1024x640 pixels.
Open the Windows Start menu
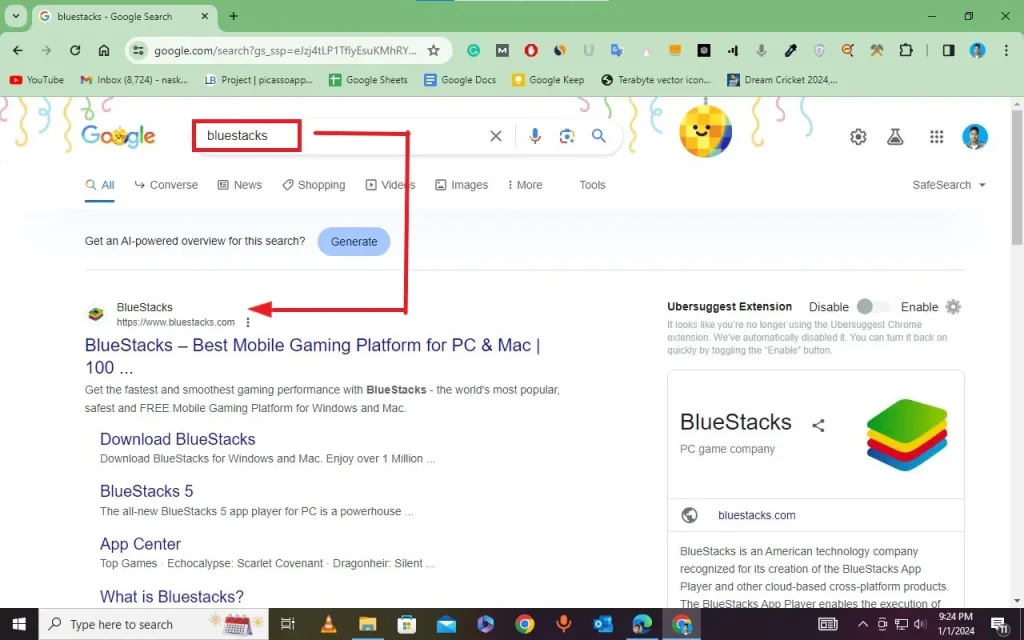(19, 624)
